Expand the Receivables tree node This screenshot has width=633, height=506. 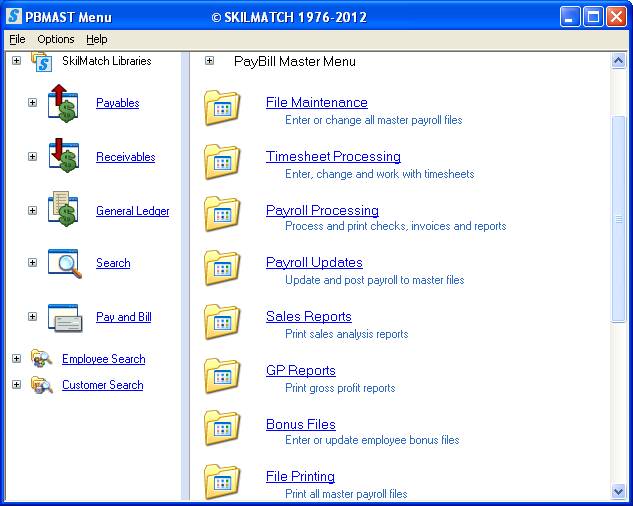point(32,156)
